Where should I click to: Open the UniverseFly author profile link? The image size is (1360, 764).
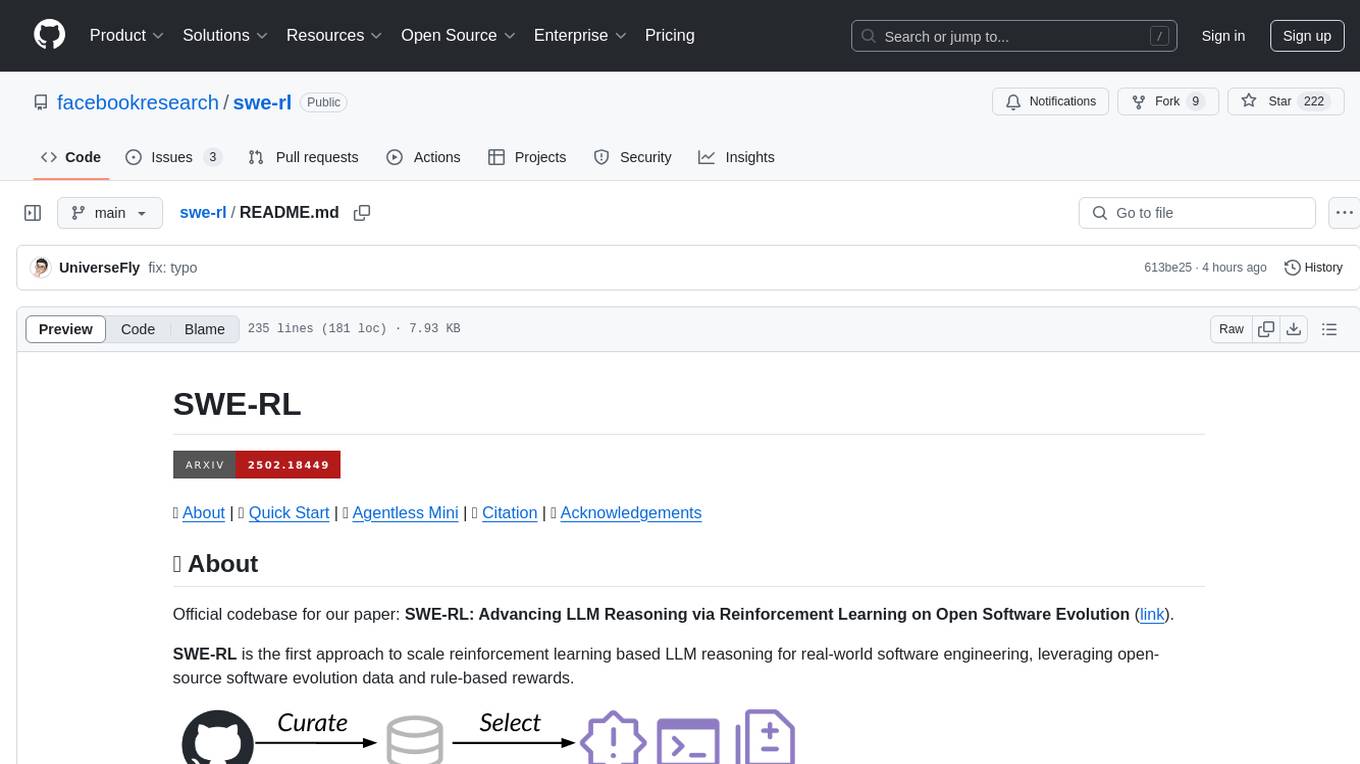(x=99, y=267)
